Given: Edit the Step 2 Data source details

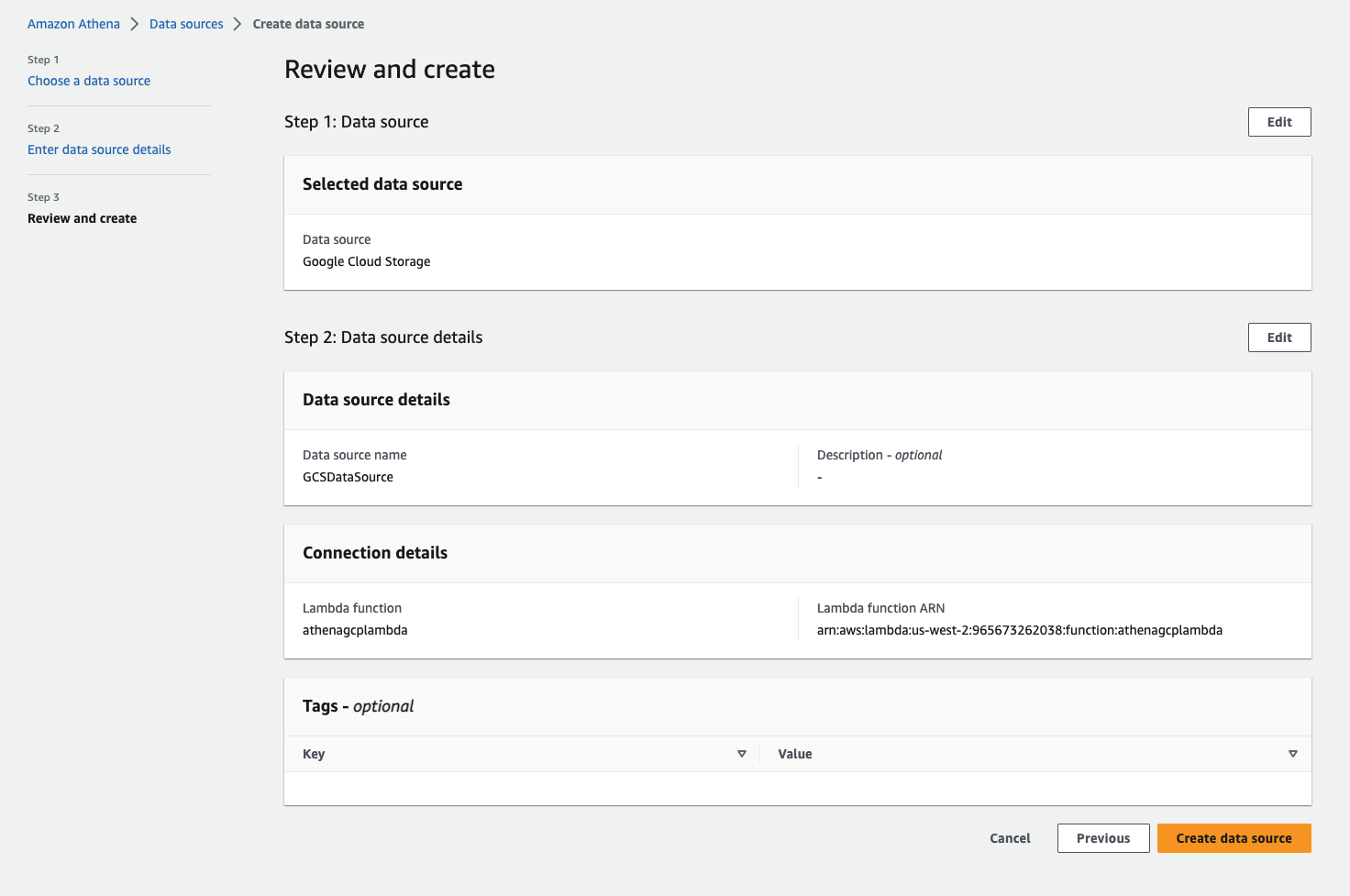Looking at the screenshot, I should pyautogui.click(x=1279, y=337).
